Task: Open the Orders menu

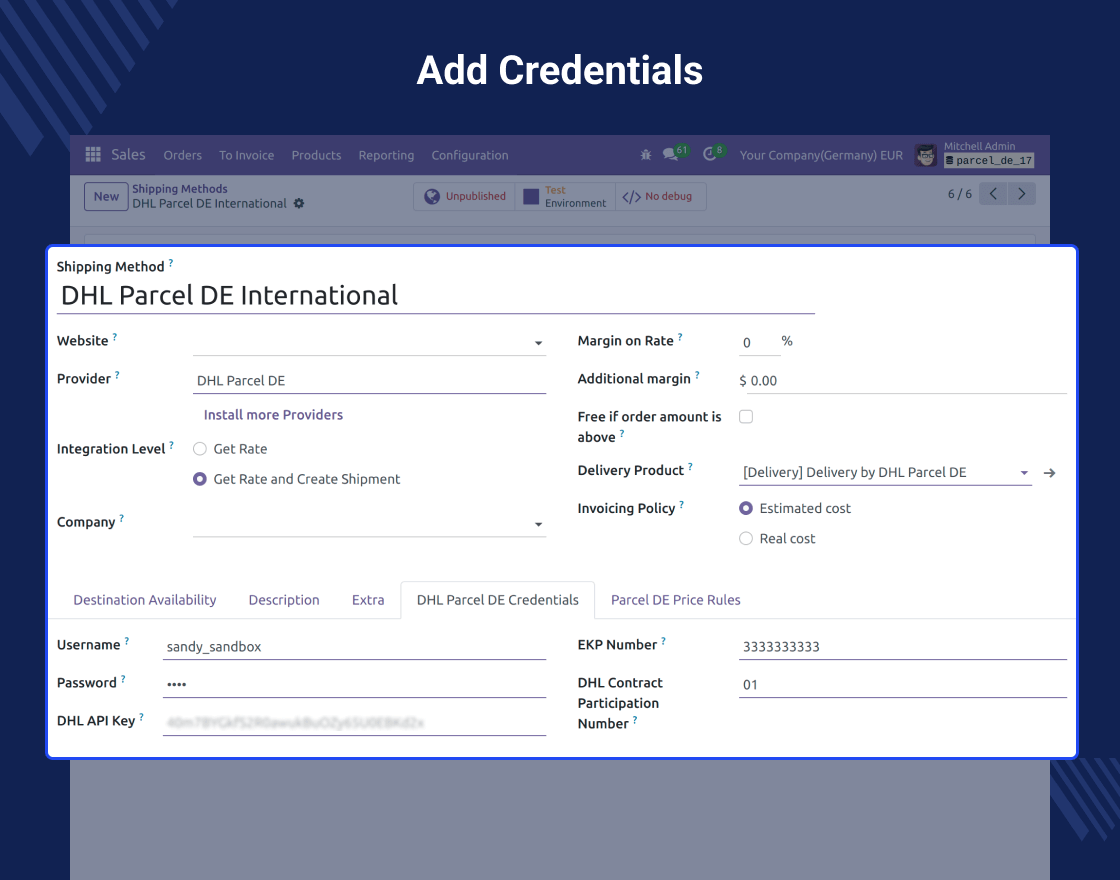Action: tap(183, 155)
